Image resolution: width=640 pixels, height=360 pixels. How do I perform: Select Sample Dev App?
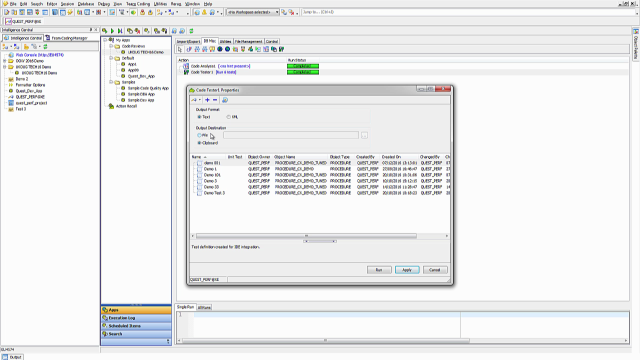tap(141, 100)
